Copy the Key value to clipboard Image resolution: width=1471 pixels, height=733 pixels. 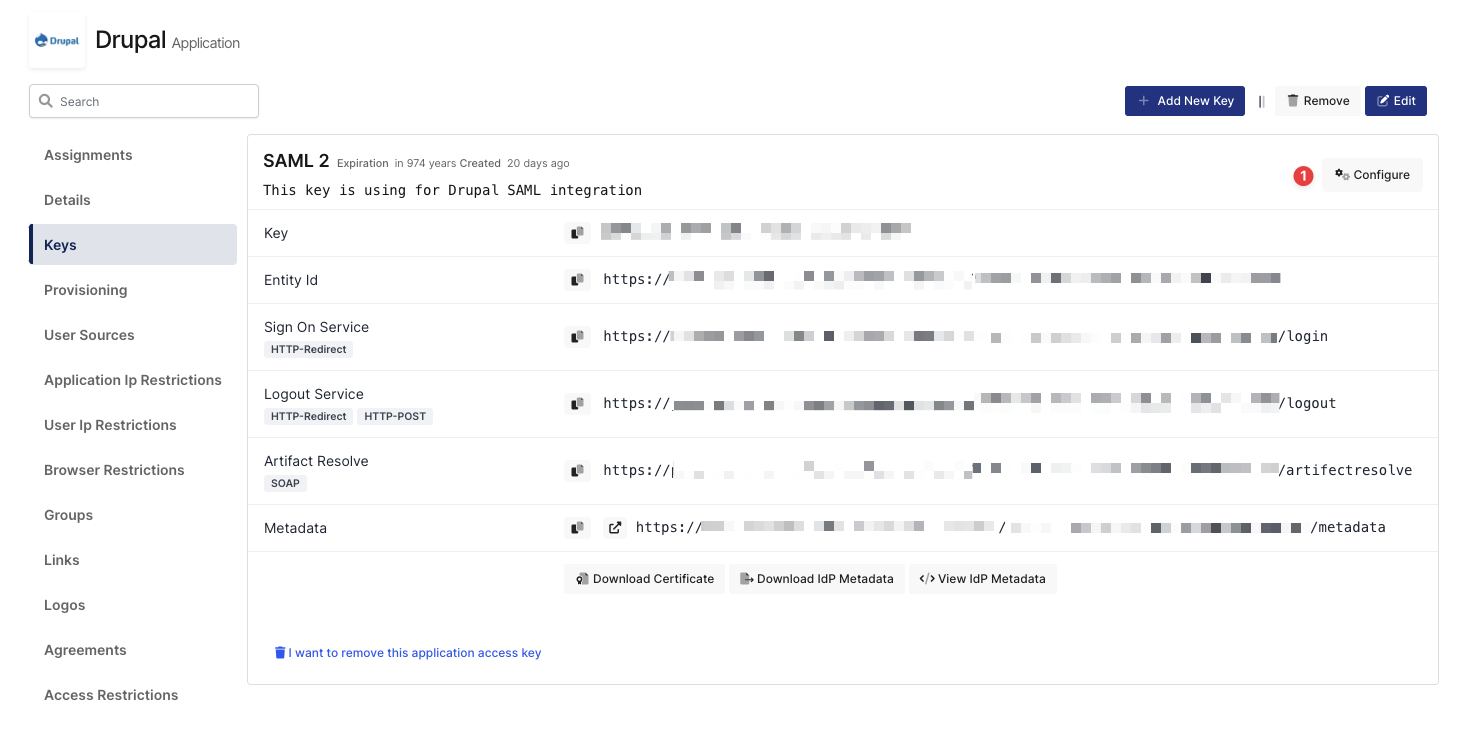pos(577,232)
